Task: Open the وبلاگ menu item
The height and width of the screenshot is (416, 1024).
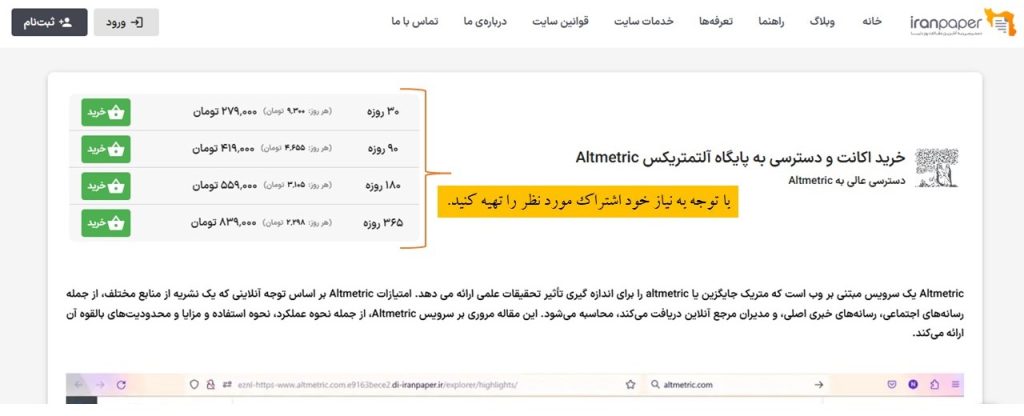Action: [822, 22]
